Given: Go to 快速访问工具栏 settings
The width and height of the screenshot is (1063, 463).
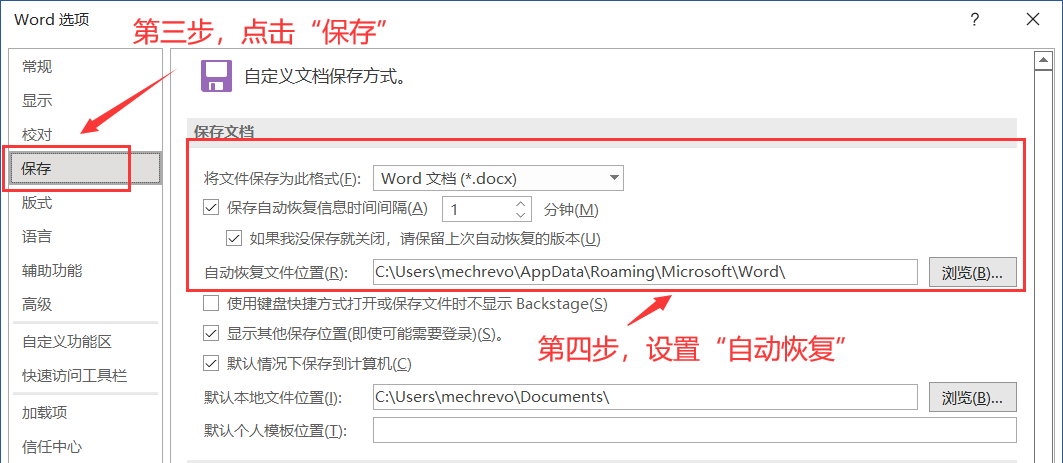Looking at the screenshot, I should (74, 376).
